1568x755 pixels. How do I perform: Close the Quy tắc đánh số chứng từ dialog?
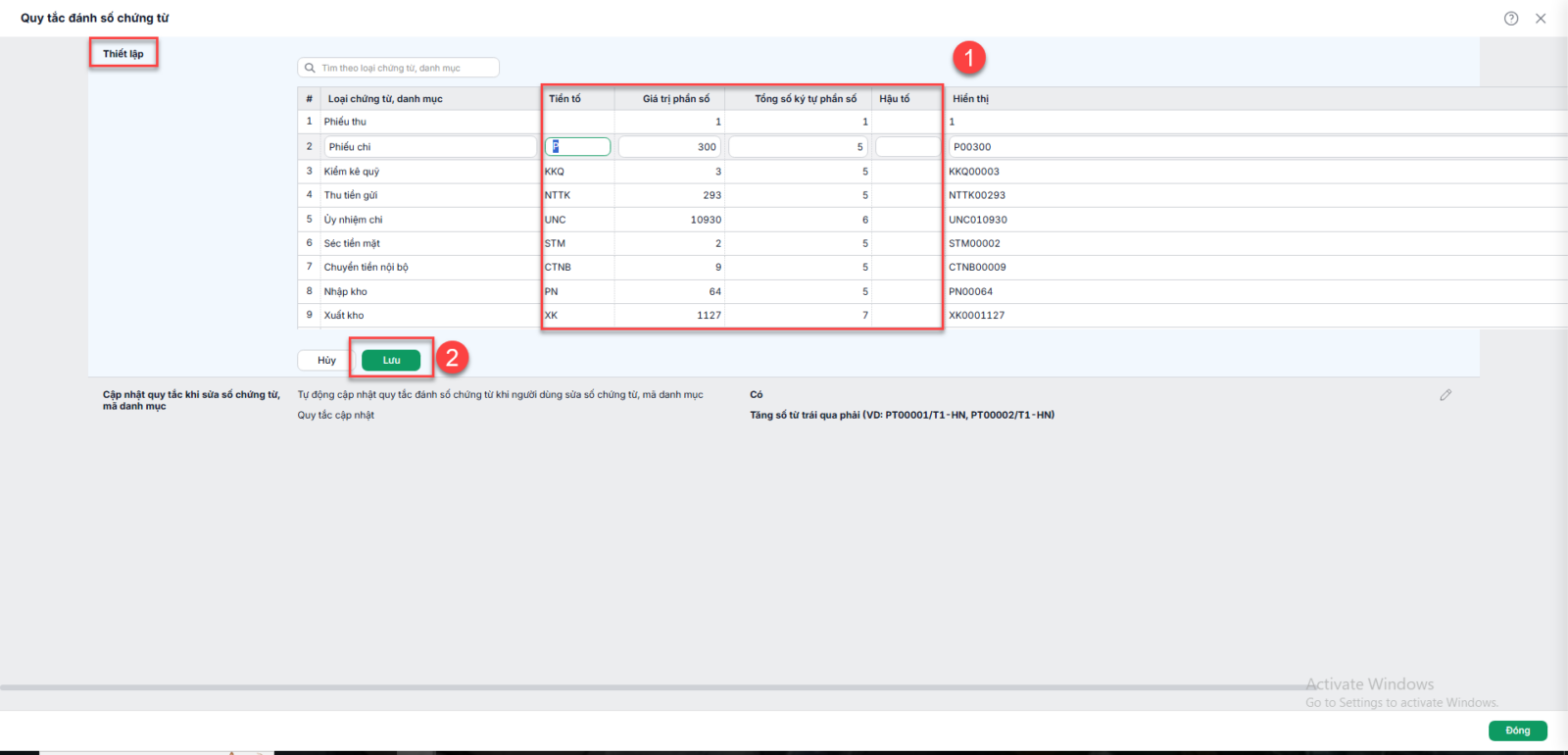[1541, 19]
